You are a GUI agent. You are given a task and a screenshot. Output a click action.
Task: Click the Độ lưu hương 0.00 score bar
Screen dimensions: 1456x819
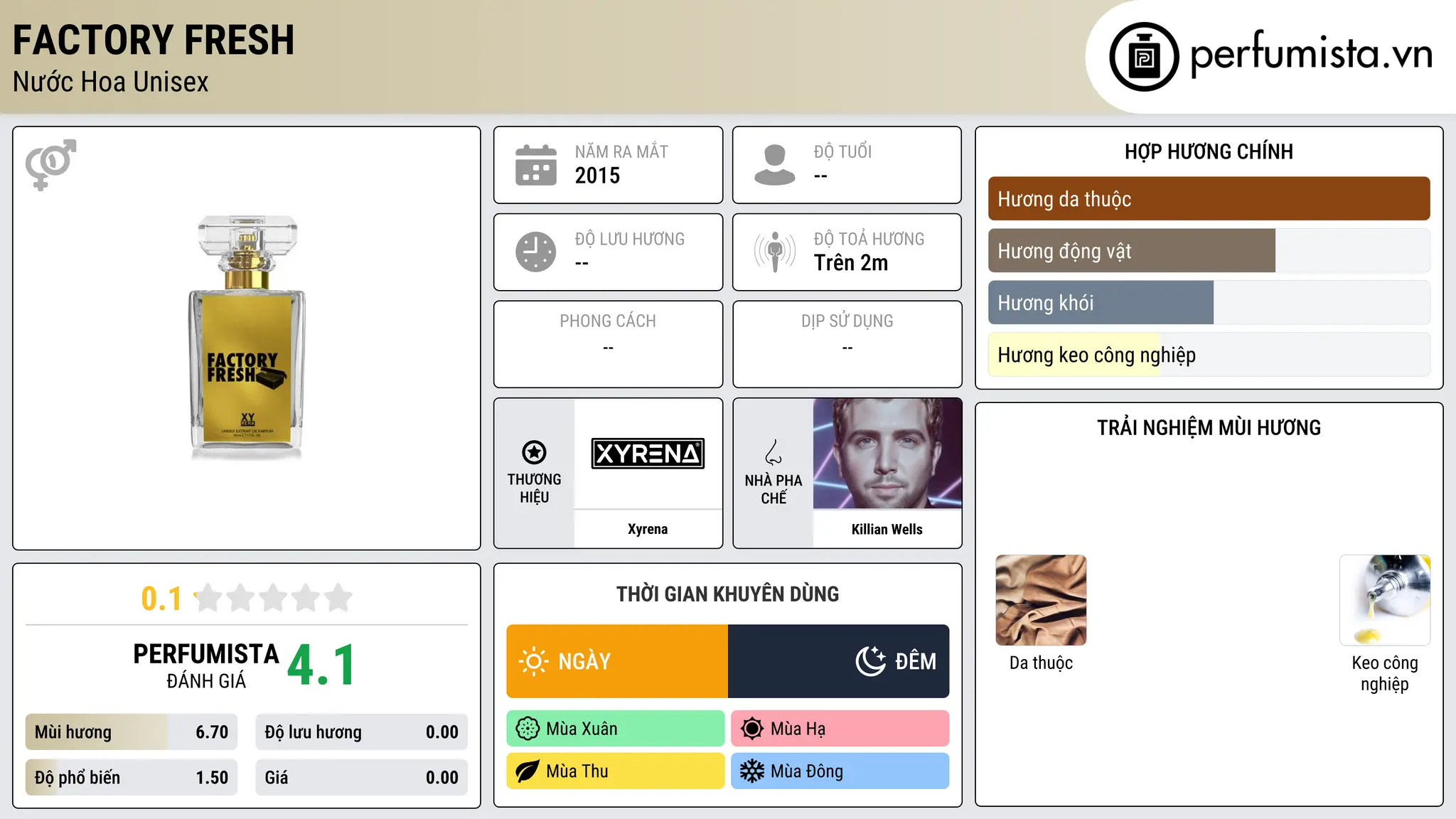(x=362, y=732)
